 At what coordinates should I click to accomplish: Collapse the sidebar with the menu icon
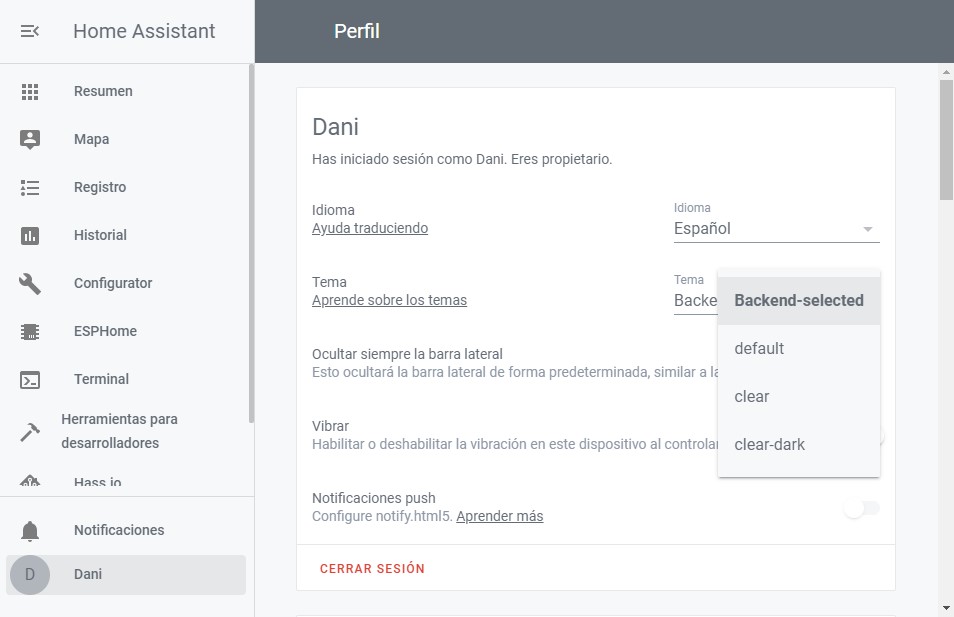[x=30, y=31]
